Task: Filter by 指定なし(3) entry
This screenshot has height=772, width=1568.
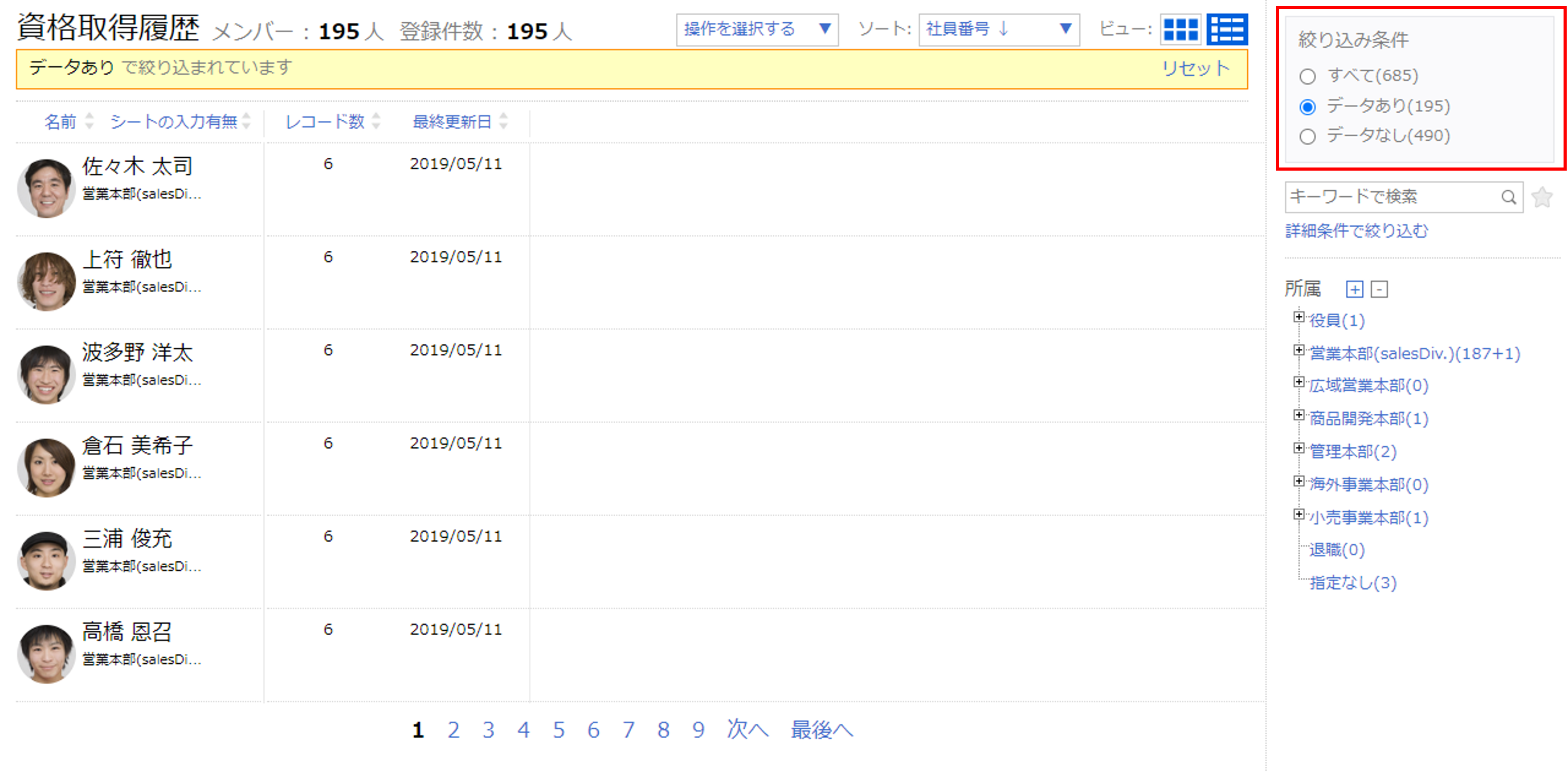Action: (x=1352, y=583)
